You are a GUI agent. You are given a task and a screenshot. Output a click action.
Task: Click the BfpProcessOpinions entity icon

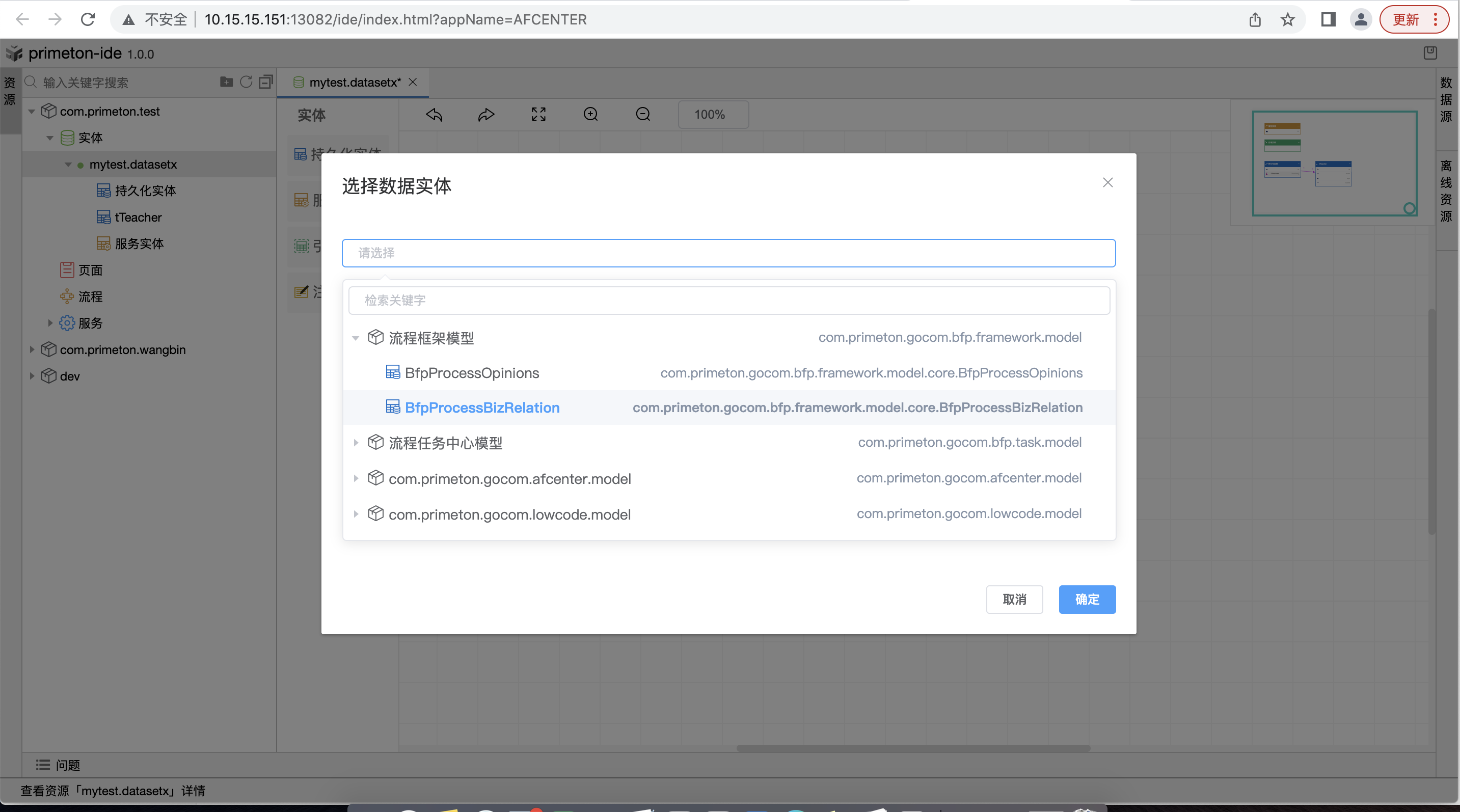[x=393, y=372]
